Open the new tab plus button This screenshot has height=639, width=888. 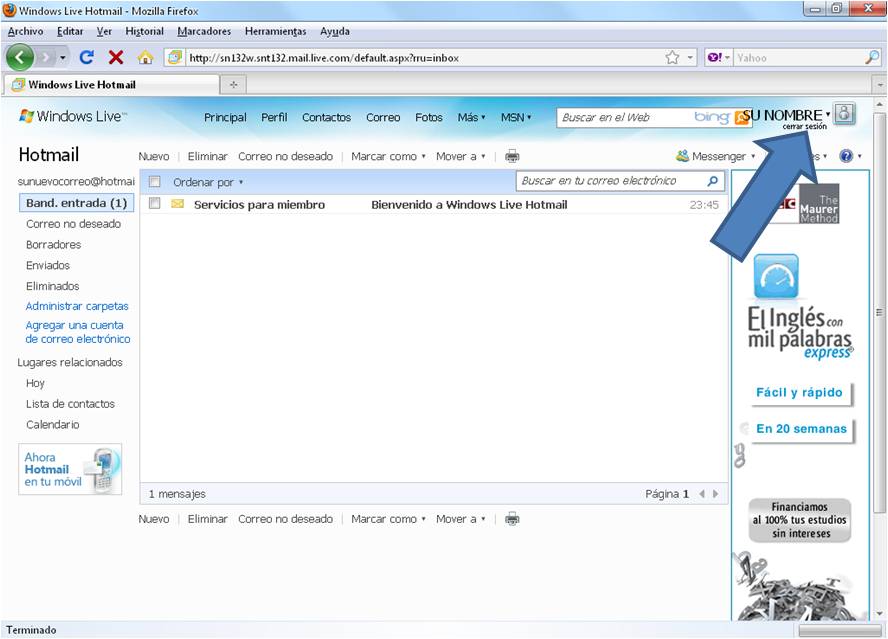click(234, 85)
